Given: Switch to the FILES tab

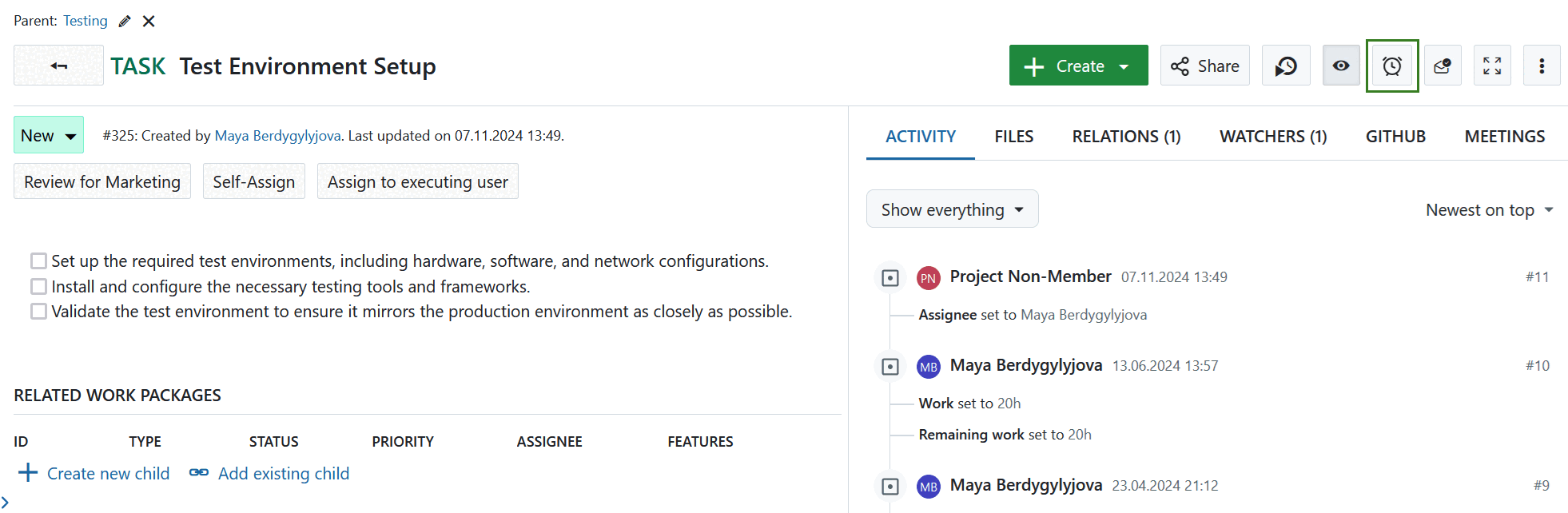Looking at the screenshot, I should click(x=1013, y=137).
